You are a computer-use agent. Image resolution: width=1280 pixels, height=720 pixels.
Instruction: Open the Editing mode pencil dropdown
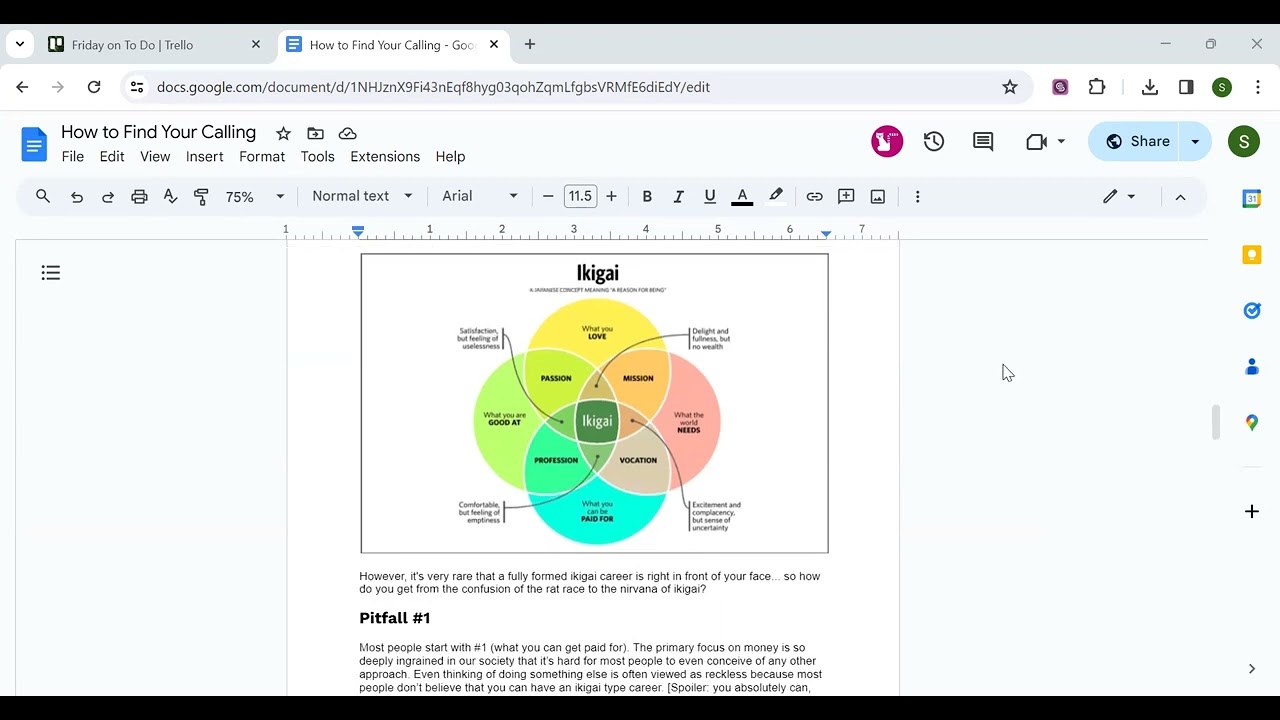[x=1119, y=197]
